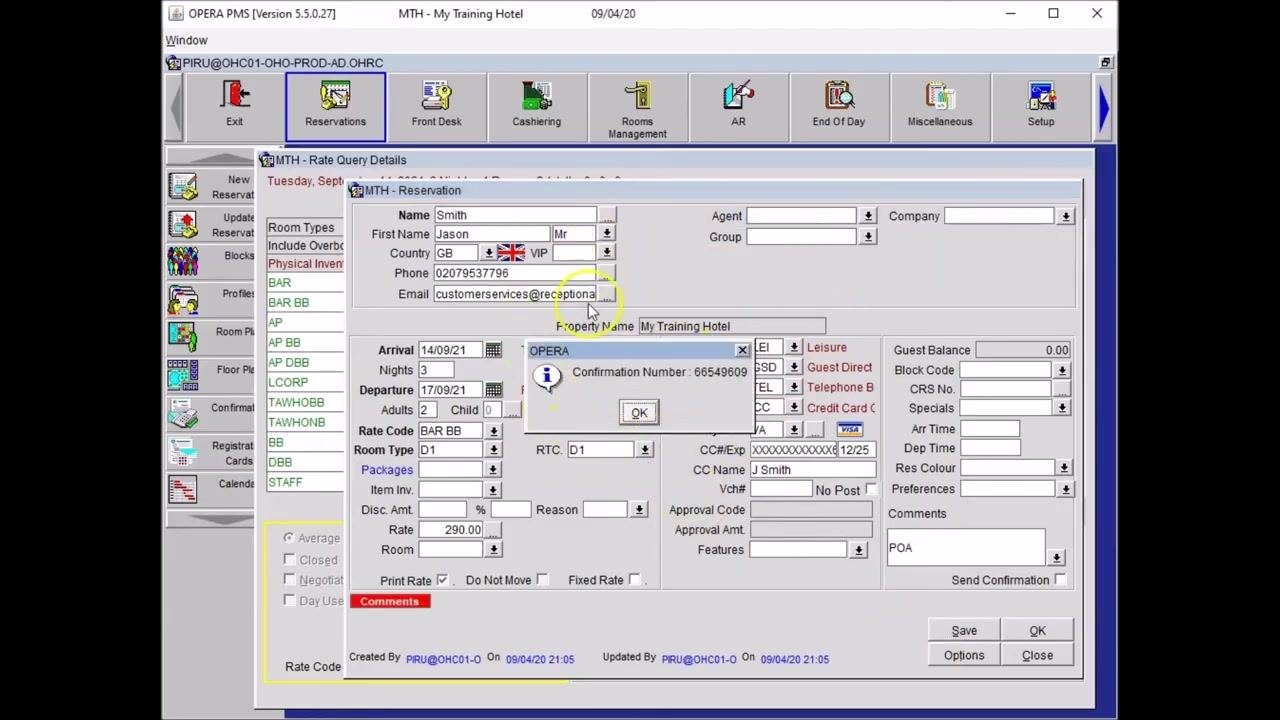Click the GB flag icon
This screenshot has height=720, width=1280.
(x=511, y=253)
